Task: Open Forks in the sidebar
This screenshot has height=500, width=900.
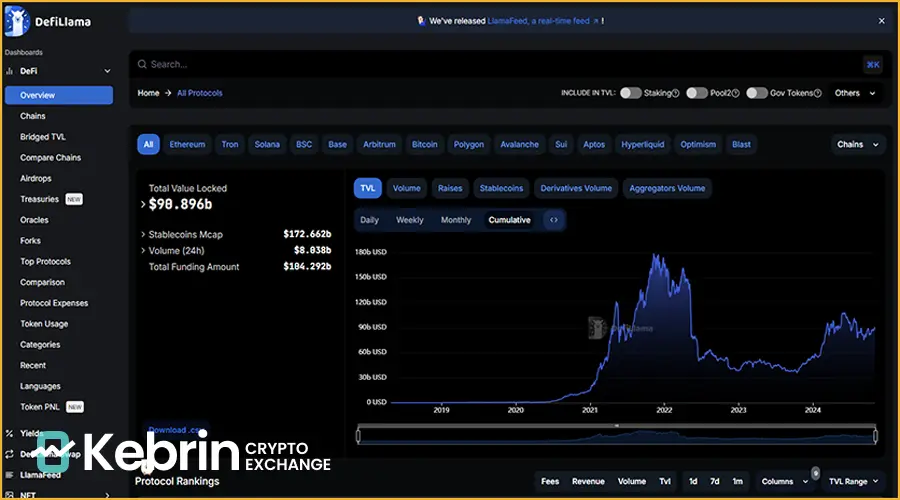Action: (x=30, y=241)
